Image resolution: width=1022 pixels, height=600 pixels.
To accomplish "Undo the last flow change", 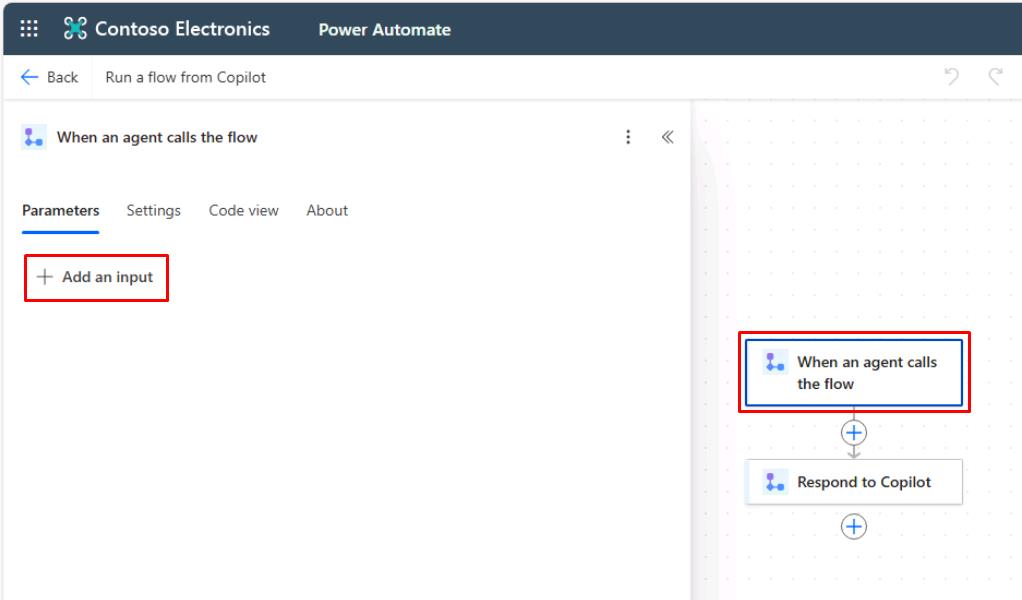I will [x=952, y=77].
